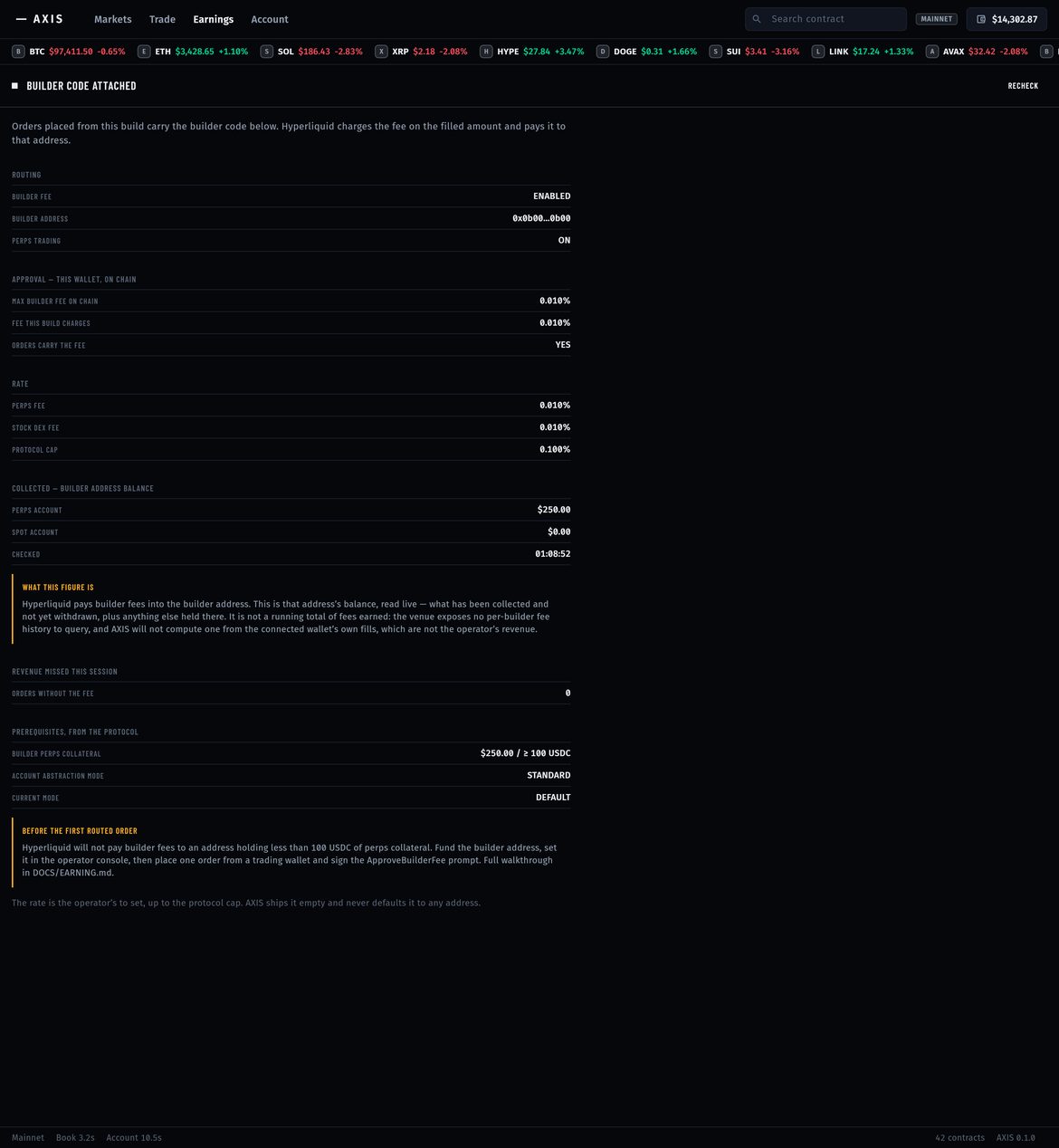Click the Book 3.2s status entry
Screen dimensions: 1059x1148
point(75,1138)
